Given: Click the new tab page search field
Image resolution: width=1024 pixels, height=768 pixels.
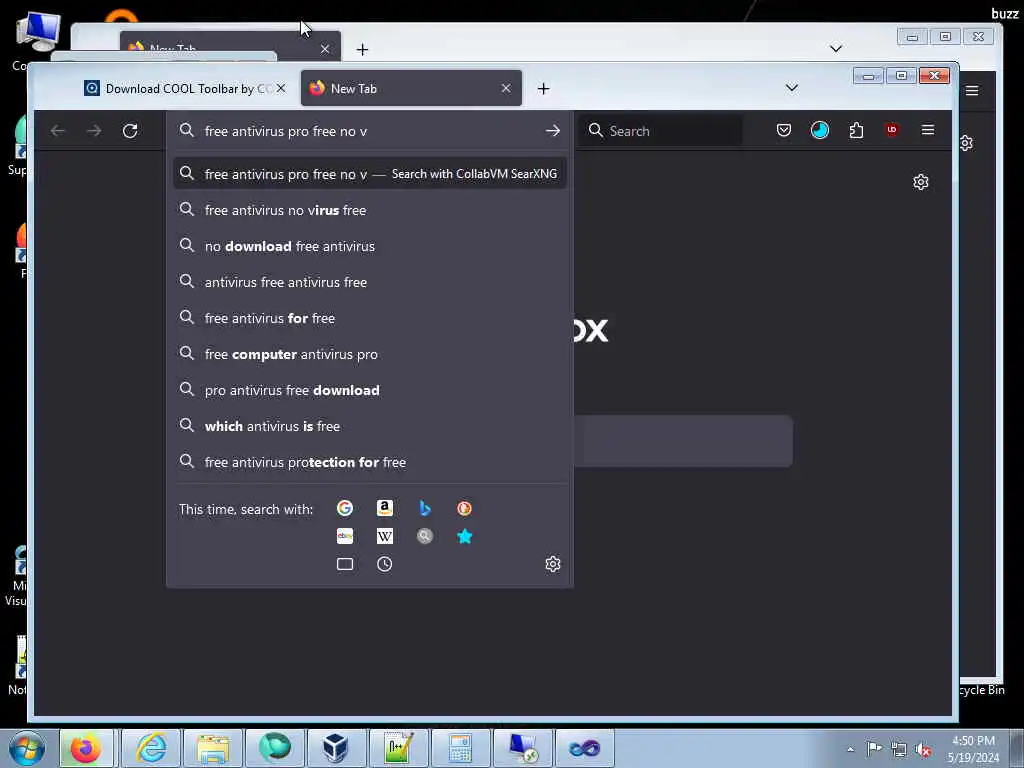Looking at the screenshot, I should pos(683,441).
